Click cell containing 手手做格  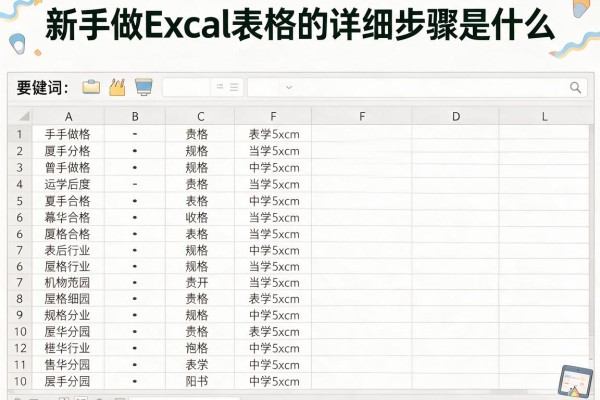pyautogui.click(x=68, y=134)
